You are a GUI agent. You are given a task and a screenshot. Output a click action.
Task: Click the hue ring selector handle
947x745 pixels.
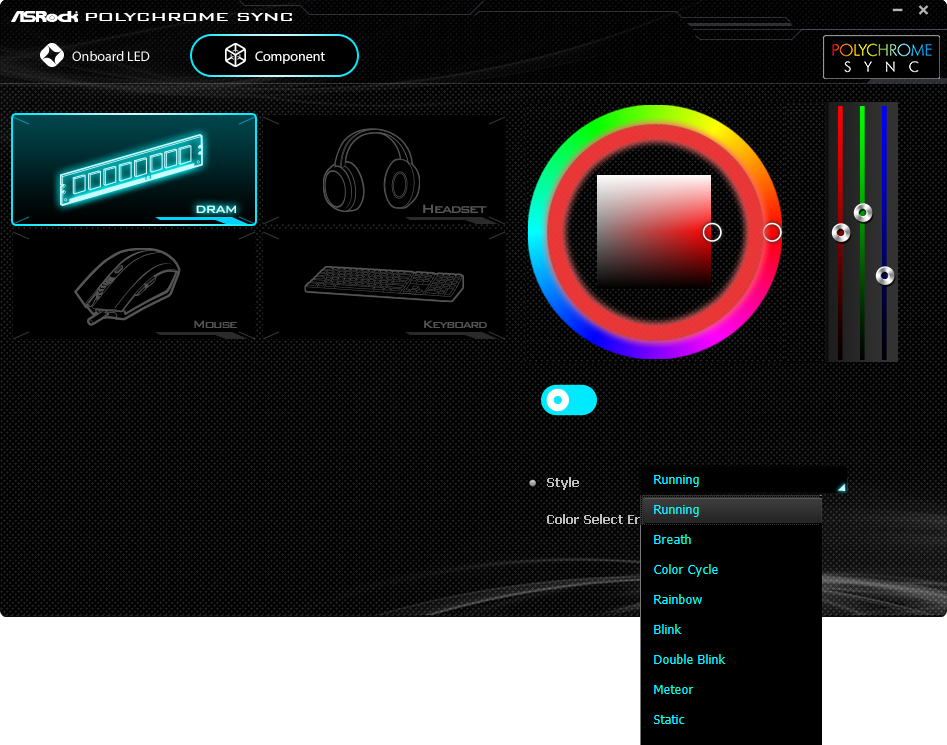point(772,232)
